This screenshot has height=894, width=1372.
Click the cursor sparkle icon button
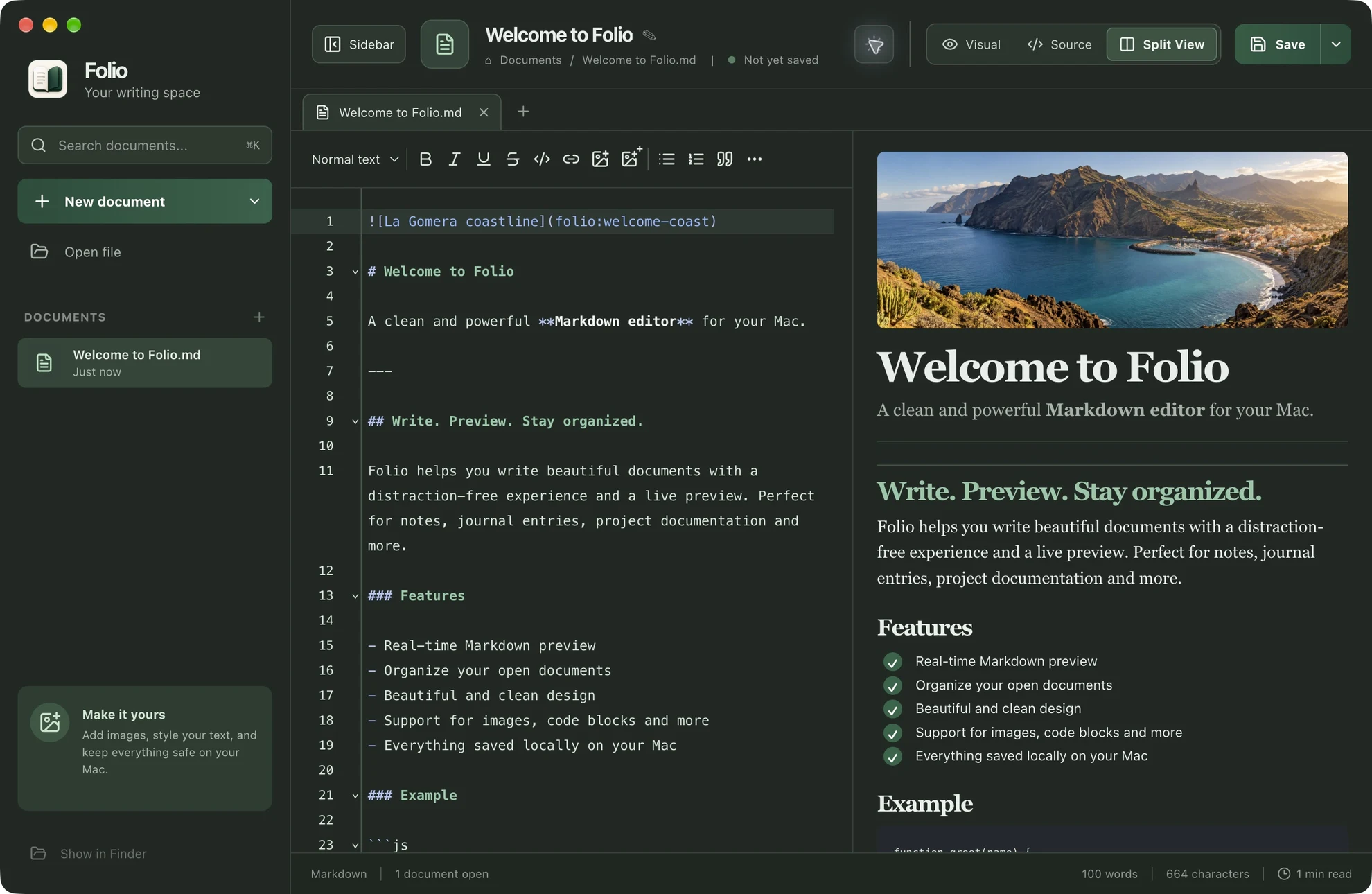tap(874, 44)
